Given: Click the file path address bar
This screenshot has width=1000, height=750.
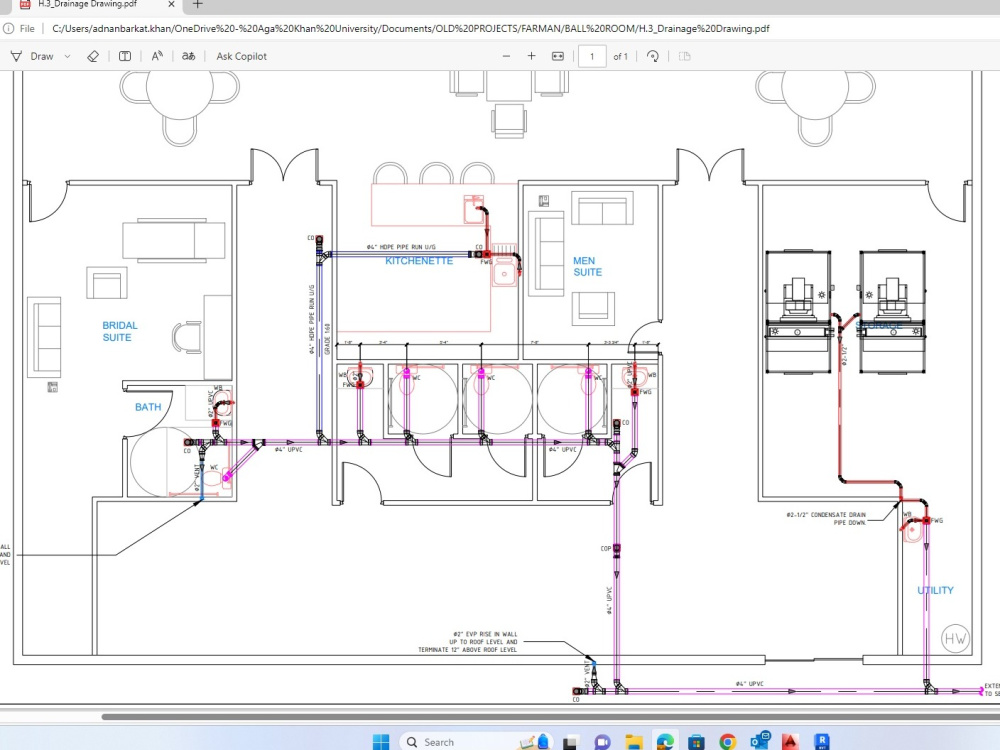Looking at the screenshot, I should [x=411, y=29].
